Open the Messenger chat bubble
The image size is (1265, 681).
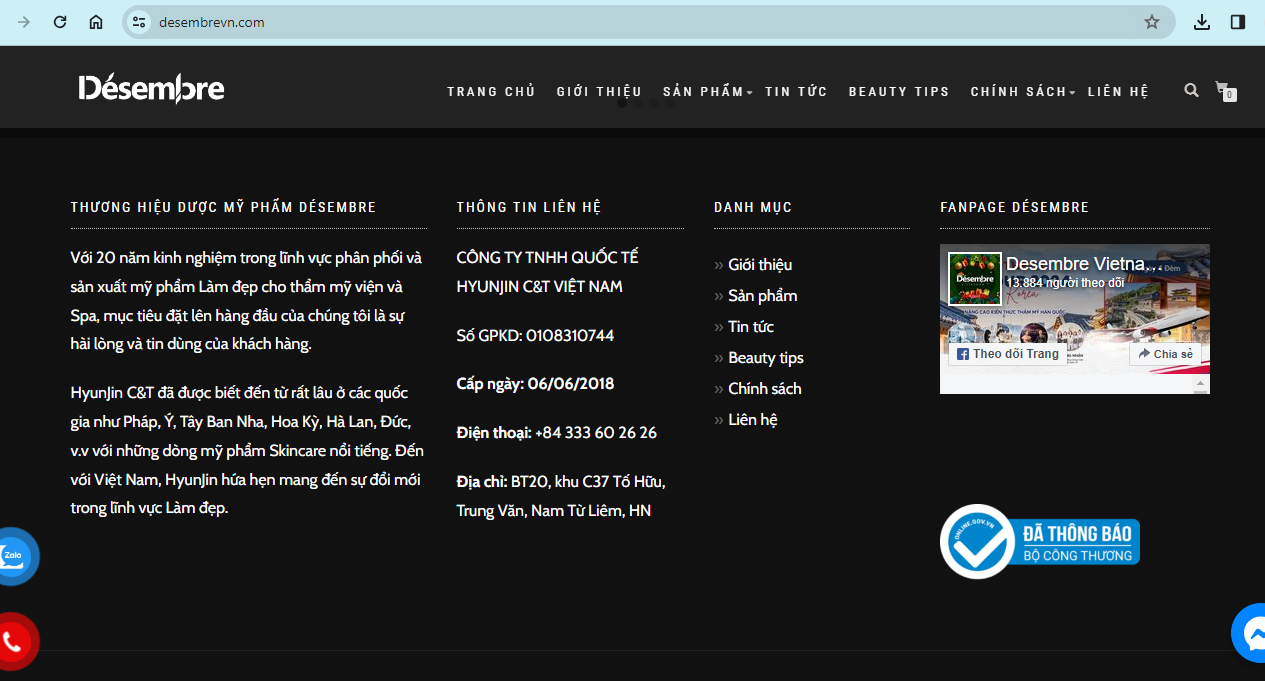1252,633
